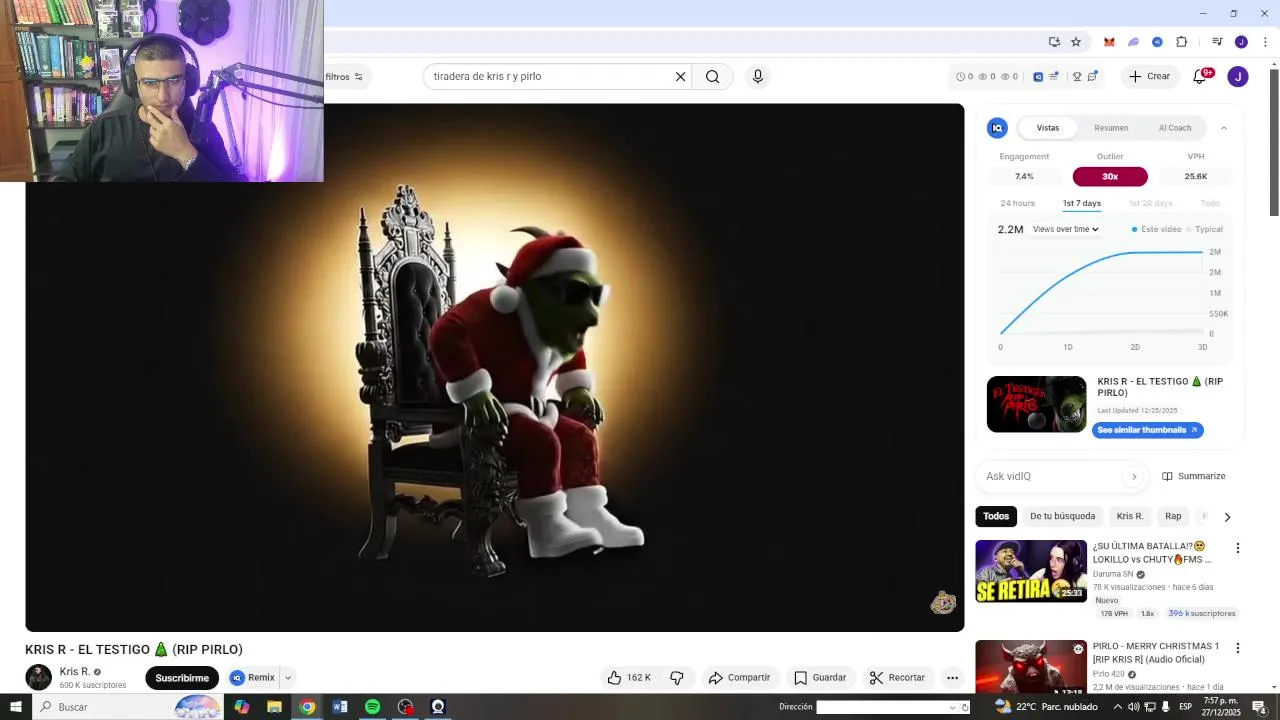The width and height of the screenshot is (1280, 720).
Task: Click the Compartir share button
Action: [739, 678]
